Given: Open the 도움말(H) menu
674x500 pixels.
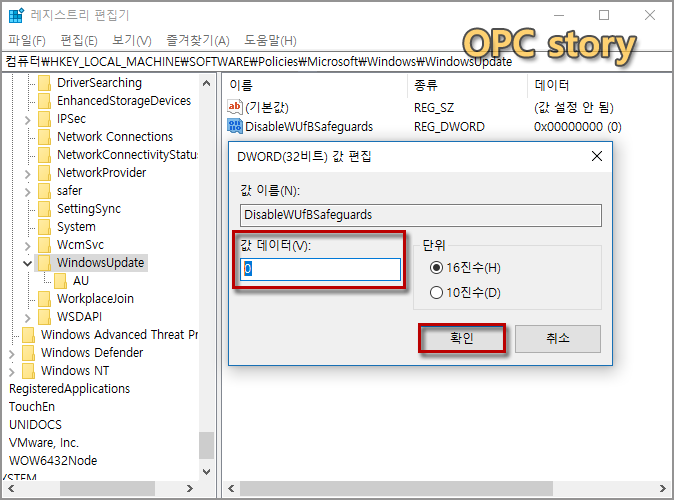Looking at the screenshot, I should [270, 40].
